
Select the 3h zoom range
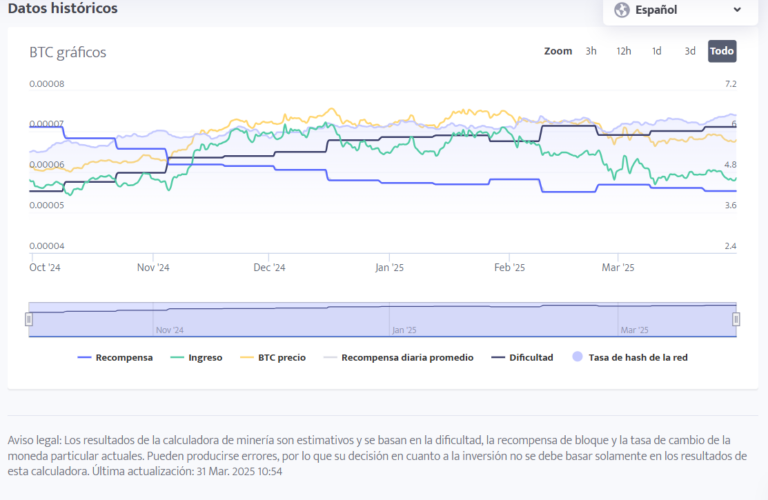tap(591, 51)
